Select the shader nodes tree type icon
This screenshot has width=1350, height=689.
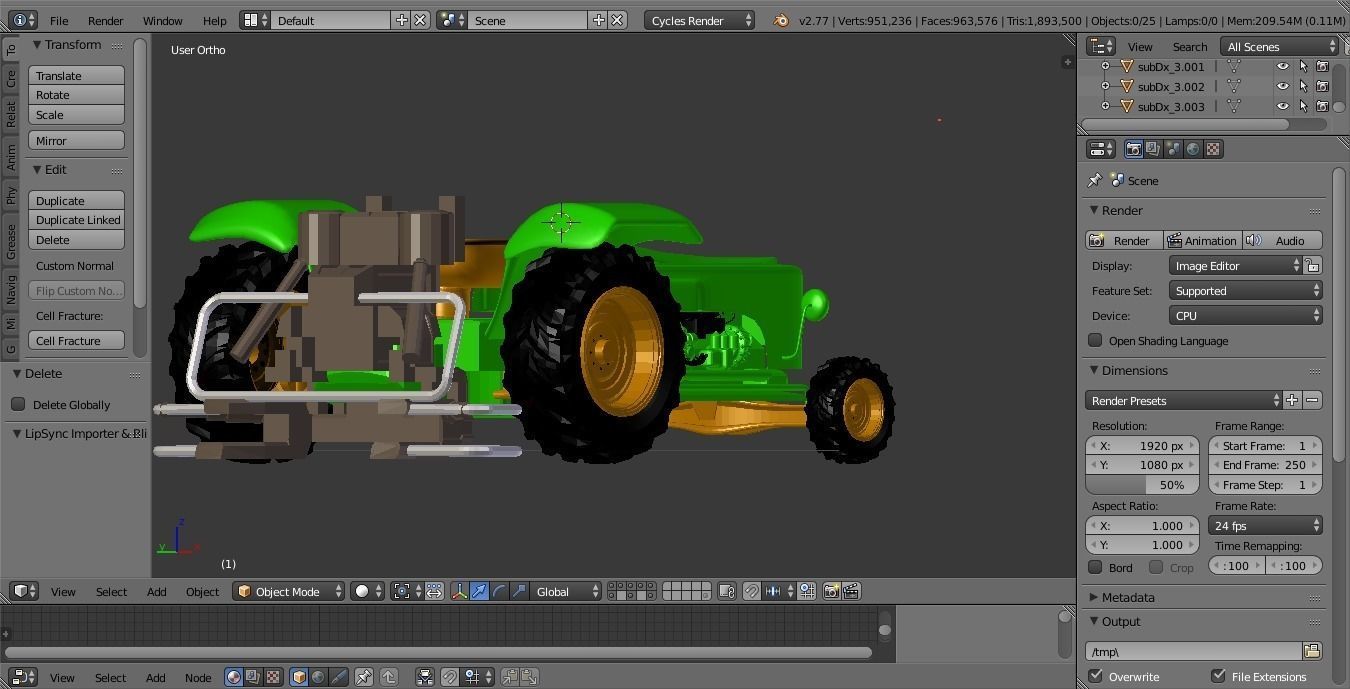pos(233,677)
